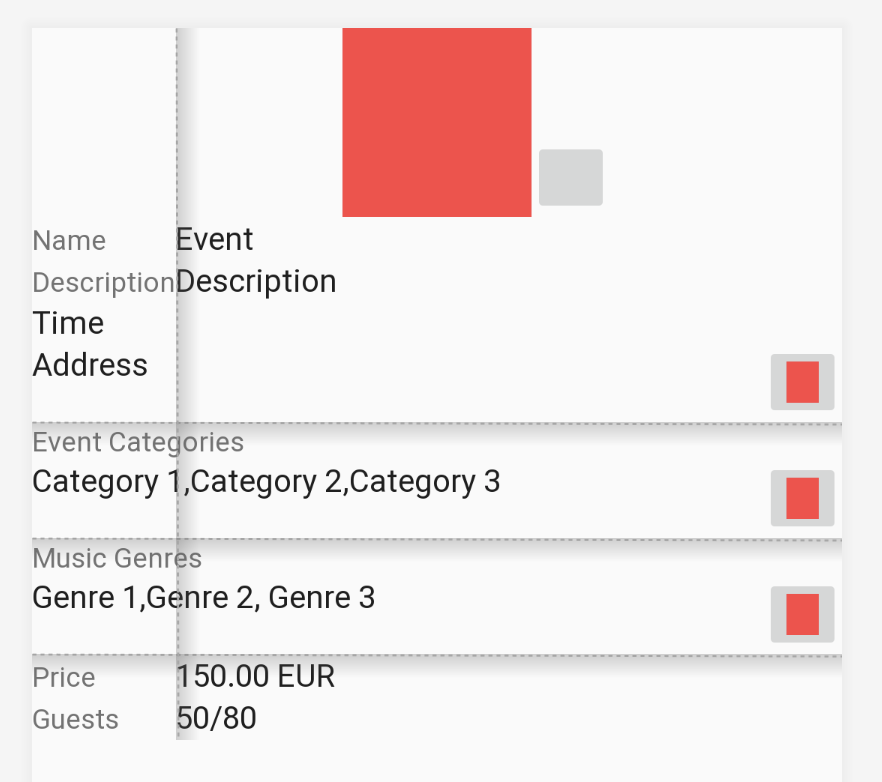Click the Name label

69,241
